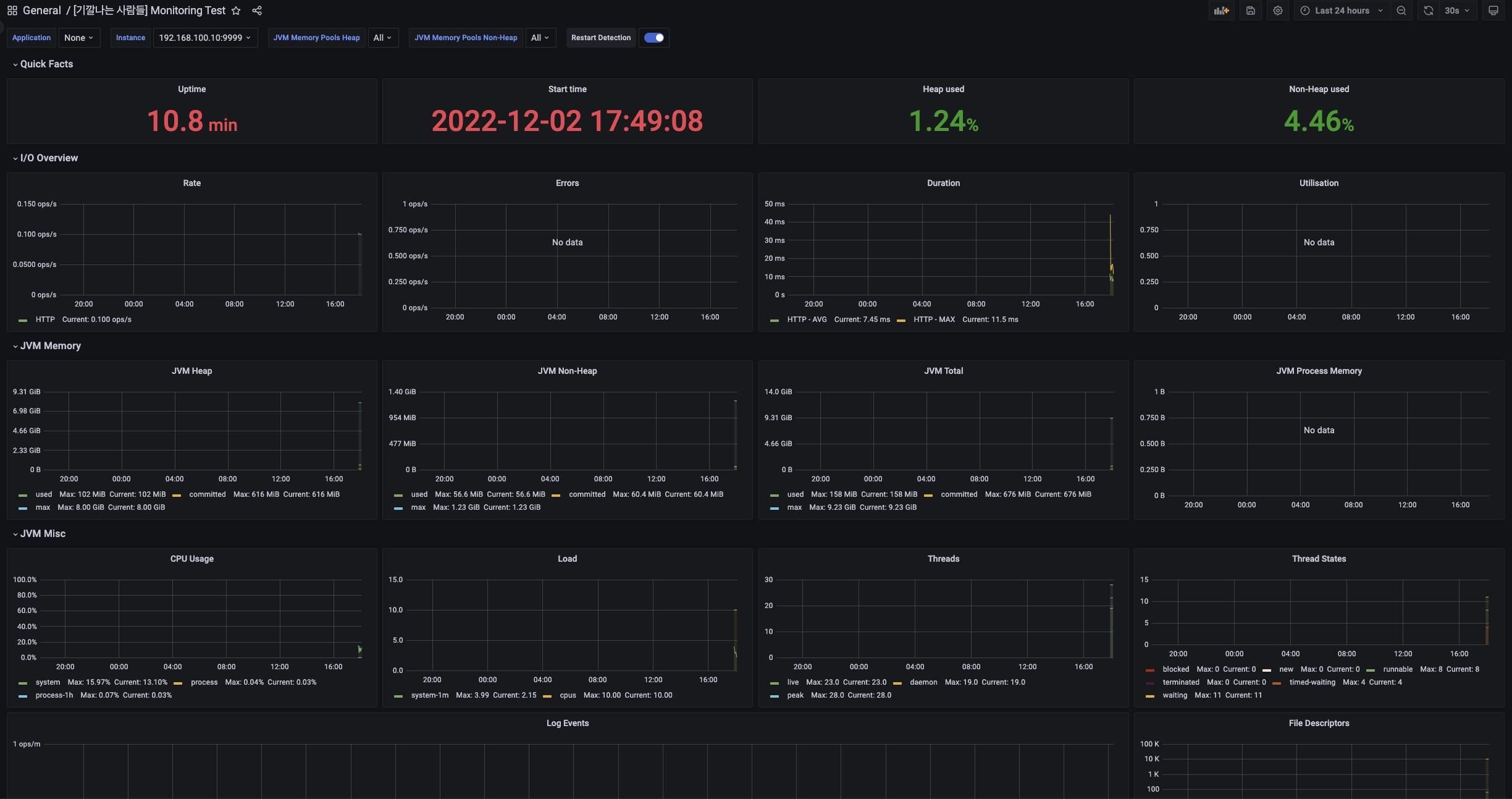Open the Last 24 hours time picker
The image size is (1512, 799).
(x=1342, y=11)
